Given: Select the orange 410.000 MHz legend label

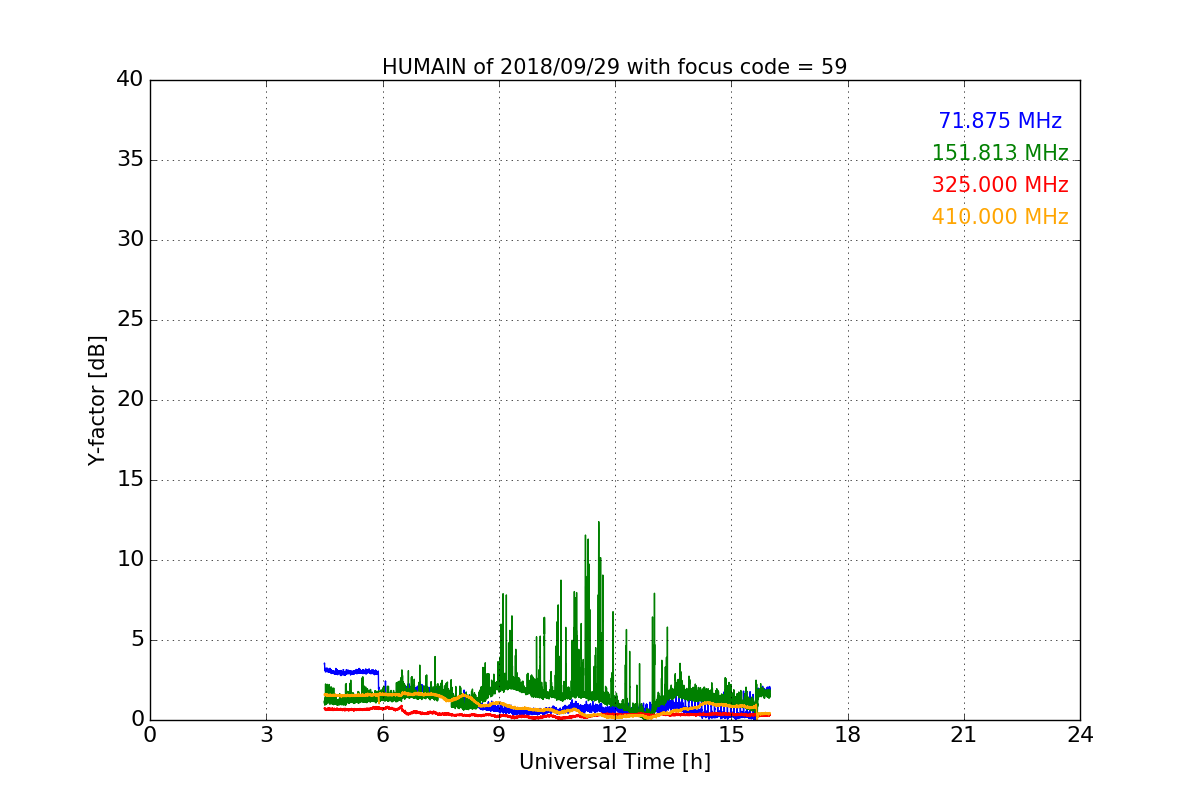Looking at the screenshot, I should pos(999,217).
